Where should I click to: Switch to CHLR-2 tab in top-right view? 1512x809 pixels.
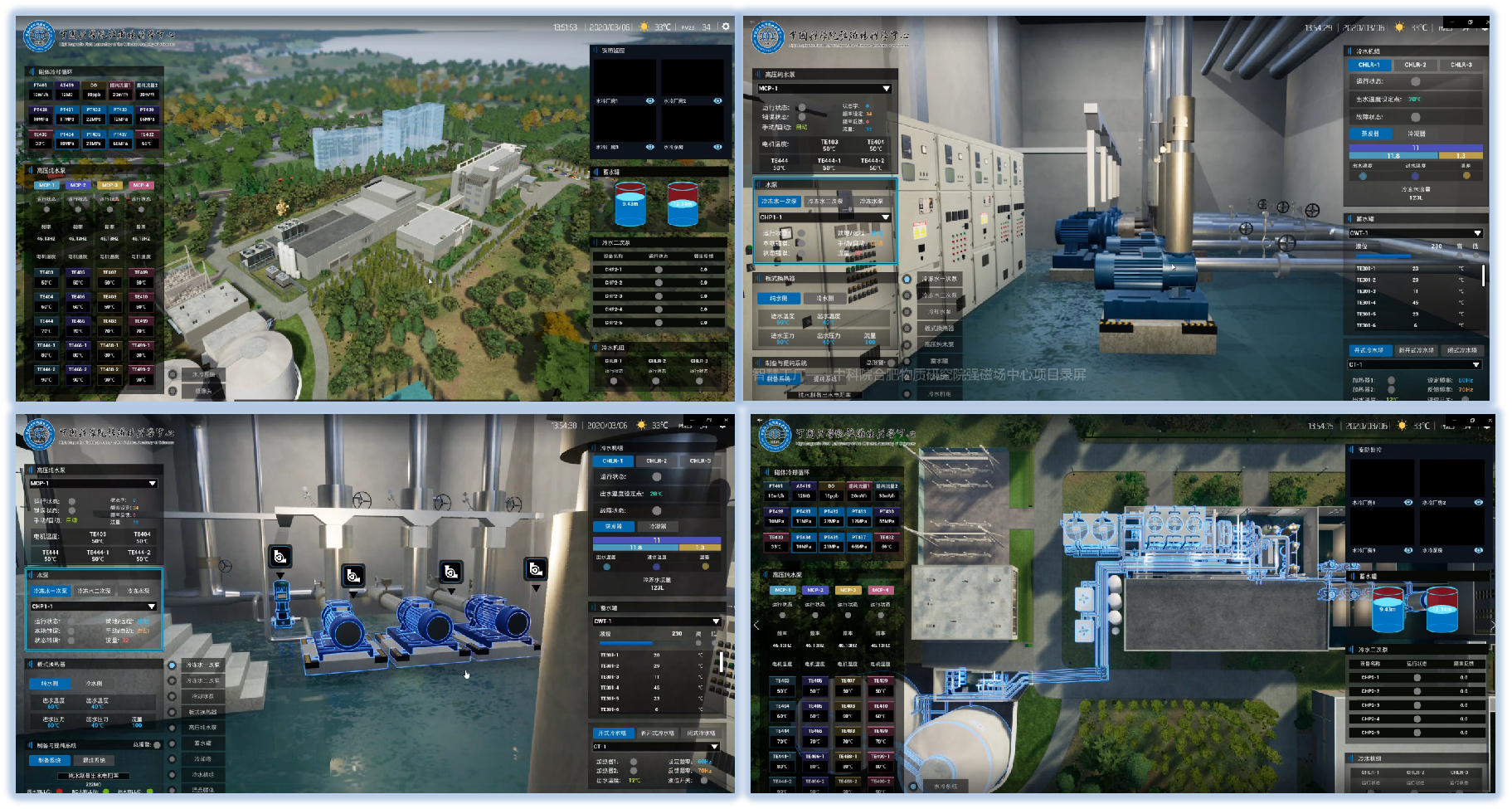coord(1415,65)
